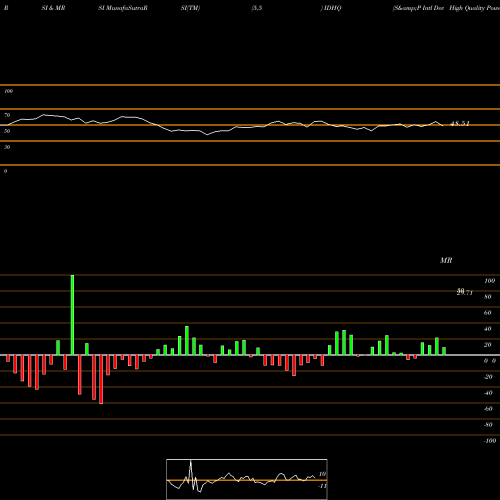The height and width of the screenshot is (500, 500).
Task: Click the longest red MR histogram bar
Action: 101,379
